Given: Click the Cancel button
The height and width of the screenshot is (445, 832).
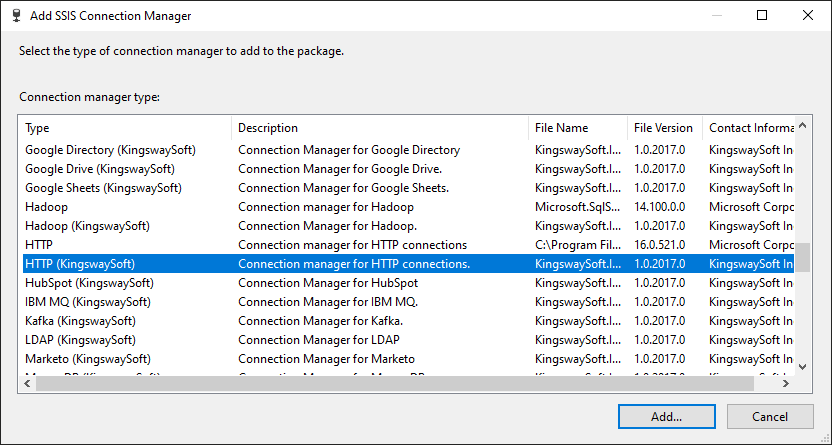Looking at the screenshot, I should point(770,416).
